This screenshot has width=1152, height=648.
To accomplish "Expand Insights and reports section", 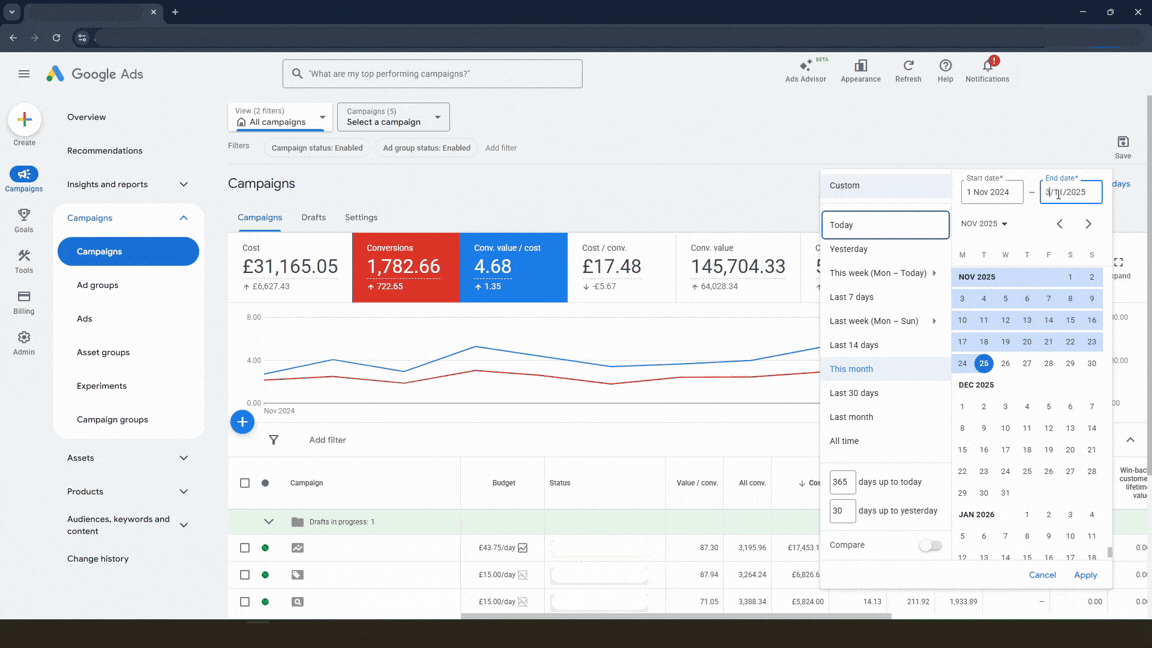I will pos(183,184).
